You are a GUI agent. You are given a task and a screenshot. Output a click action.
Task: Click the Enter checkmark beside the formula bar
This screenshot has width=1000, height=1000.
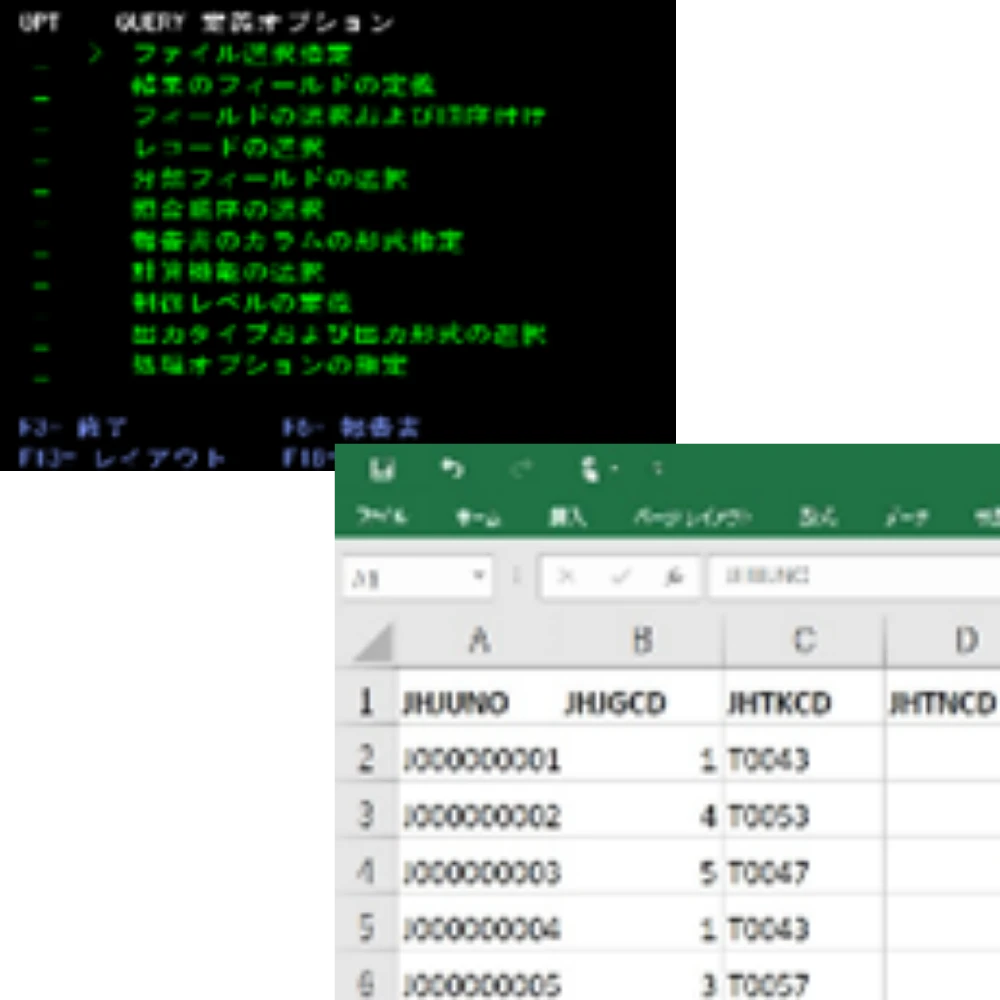(x=619, y=577)
